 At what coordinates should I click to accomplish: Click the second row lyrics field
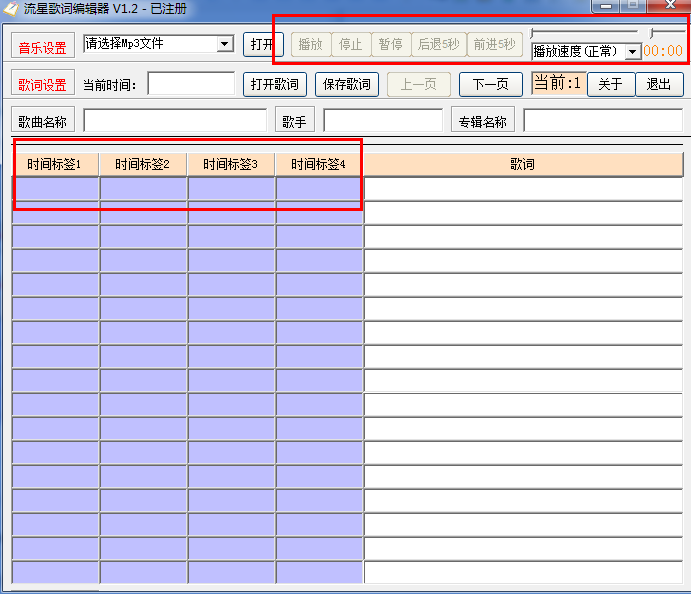[x=524, y=213]
